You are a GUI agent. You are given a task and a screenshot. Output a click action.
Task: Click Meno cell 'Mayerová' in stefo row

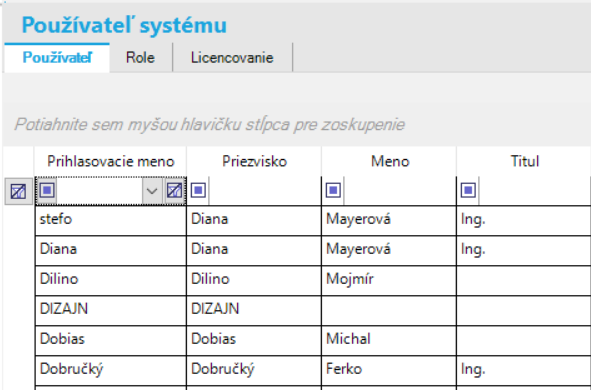click(389, 220)
